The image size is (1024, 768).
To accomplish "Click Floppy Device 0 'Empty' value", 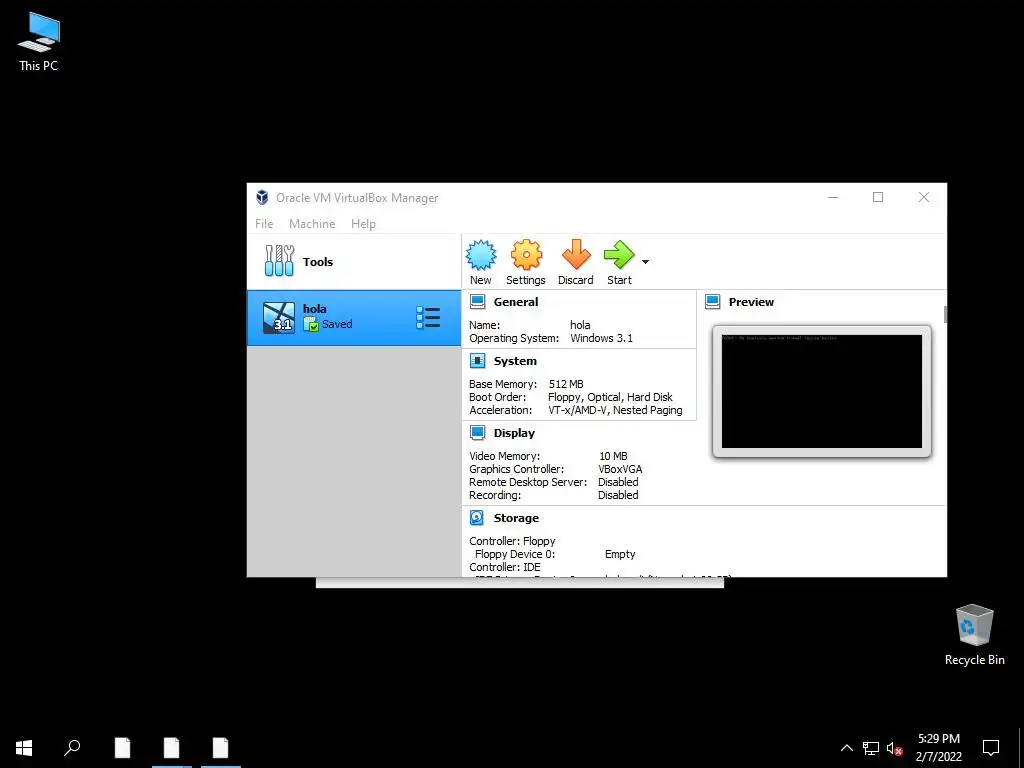I will click(x=620, y=553).
